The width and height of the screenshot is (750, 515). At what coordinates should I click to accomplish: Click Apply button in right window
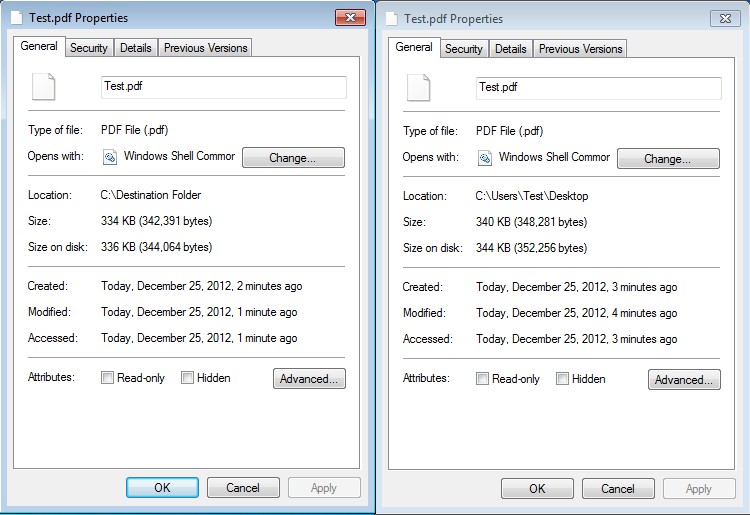click(x=699, y=488)
